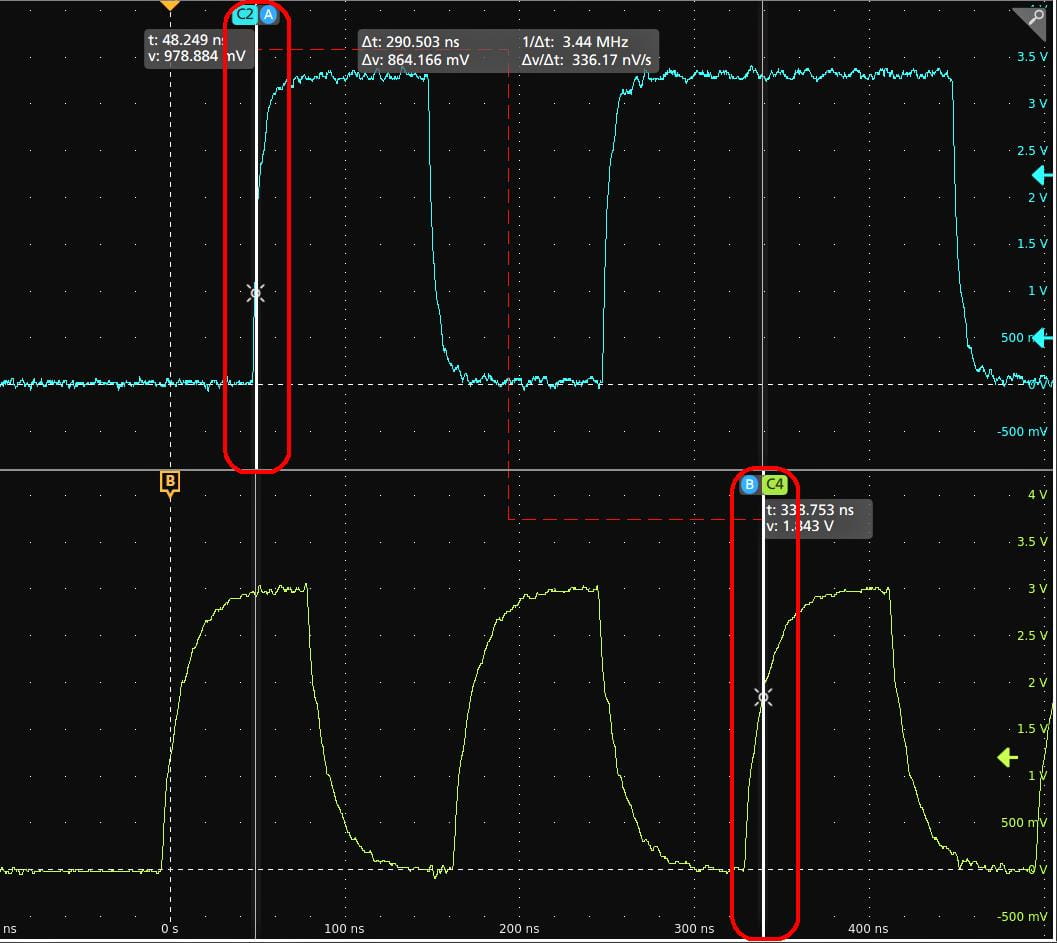The height and width of the screenshot is (943, 1057).
Task: Click the orange B trigger marker
Action: pos(170,485)
